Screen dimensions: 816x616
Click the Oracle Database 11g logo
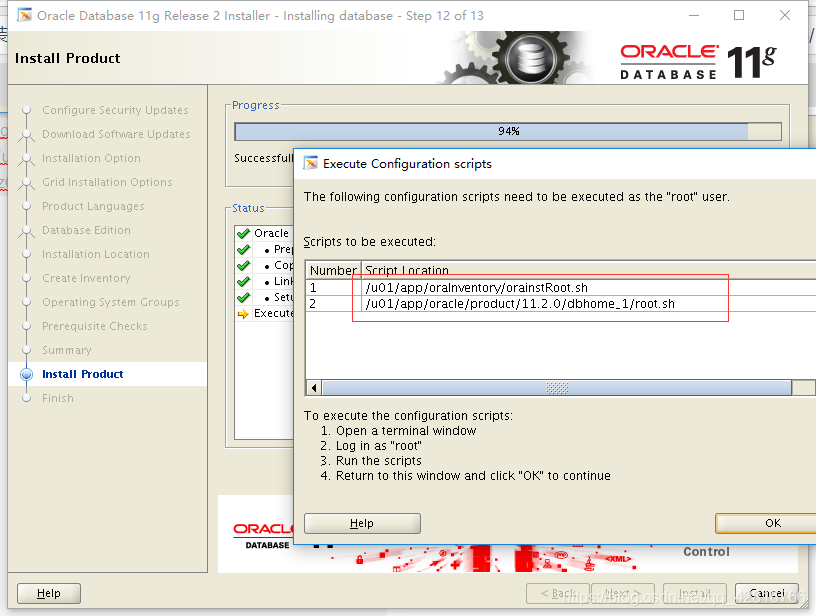pyautogui.click(x=698, y=62)
